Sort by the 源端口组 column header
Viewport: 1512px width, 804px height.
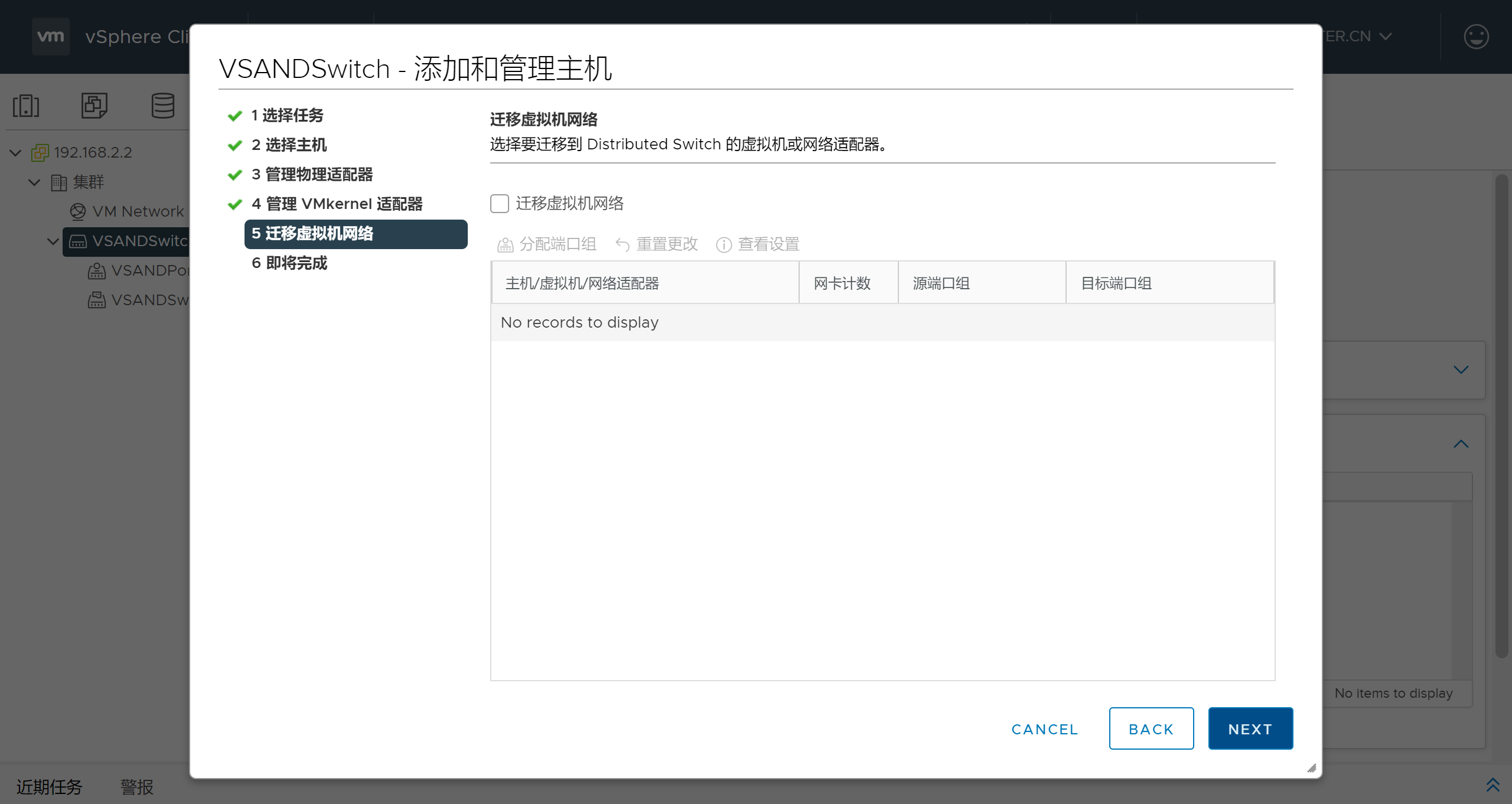pos(982,283)
